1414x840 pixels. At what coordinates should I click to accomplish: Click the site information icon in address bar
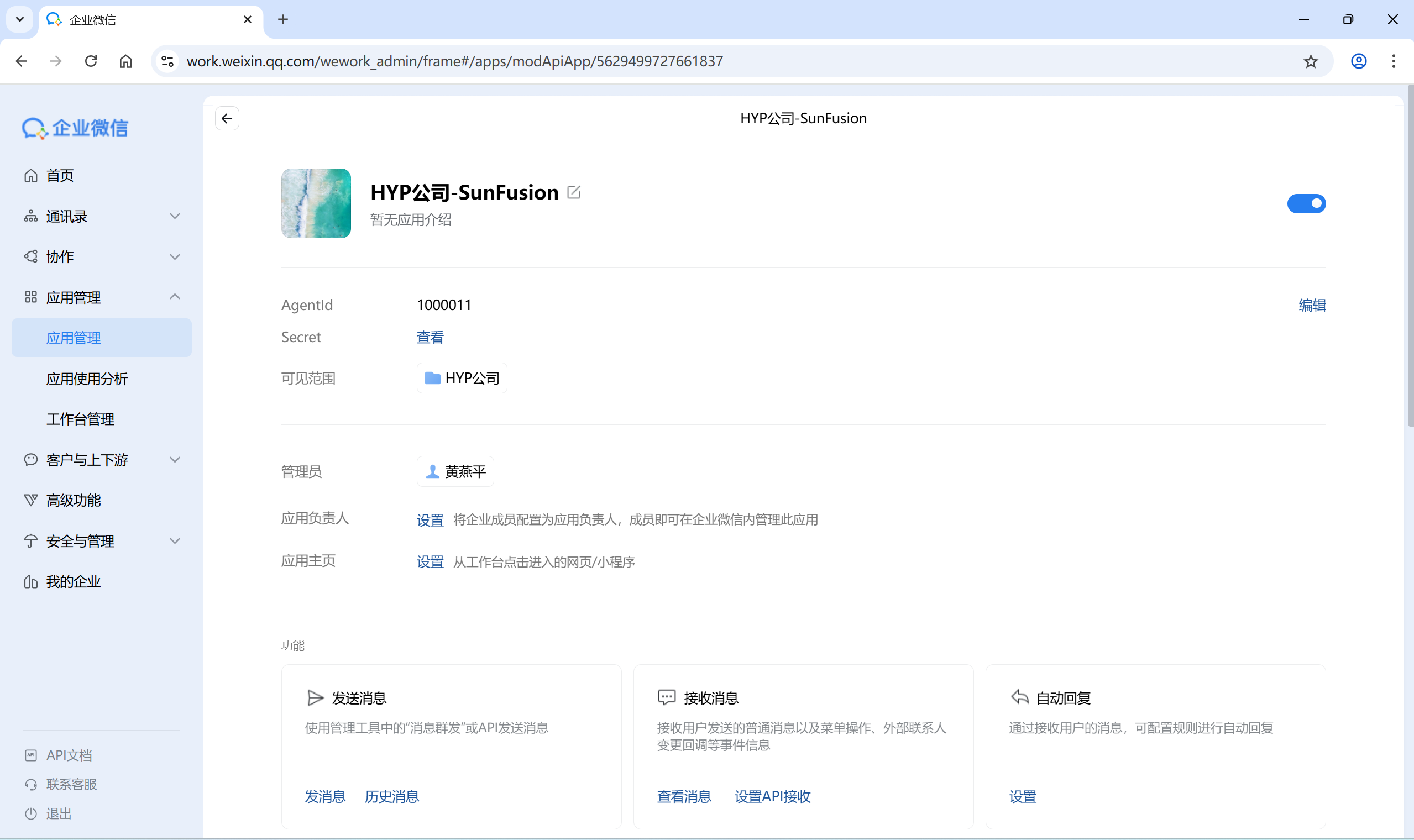[167, 61]
